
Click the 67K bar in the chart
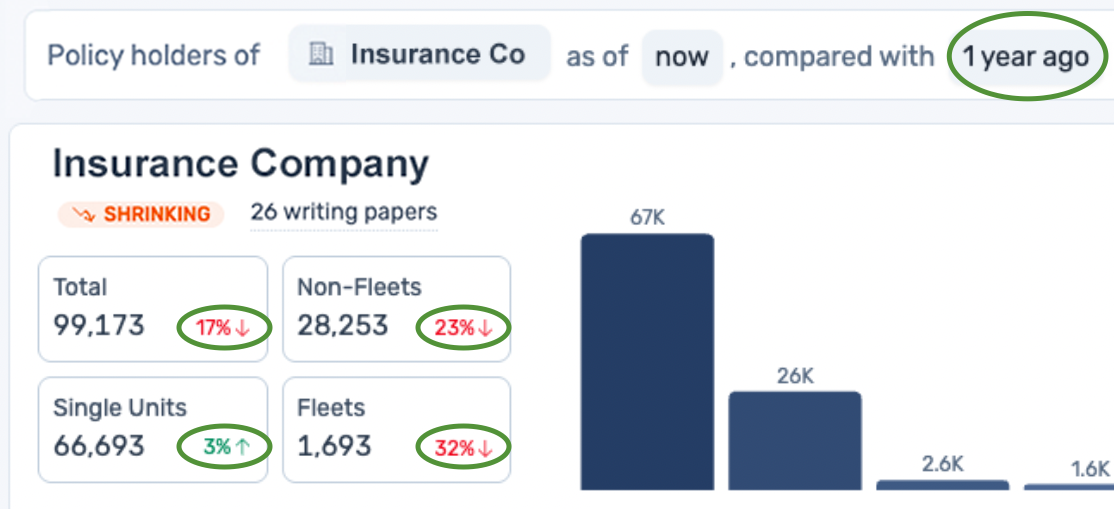647,362
